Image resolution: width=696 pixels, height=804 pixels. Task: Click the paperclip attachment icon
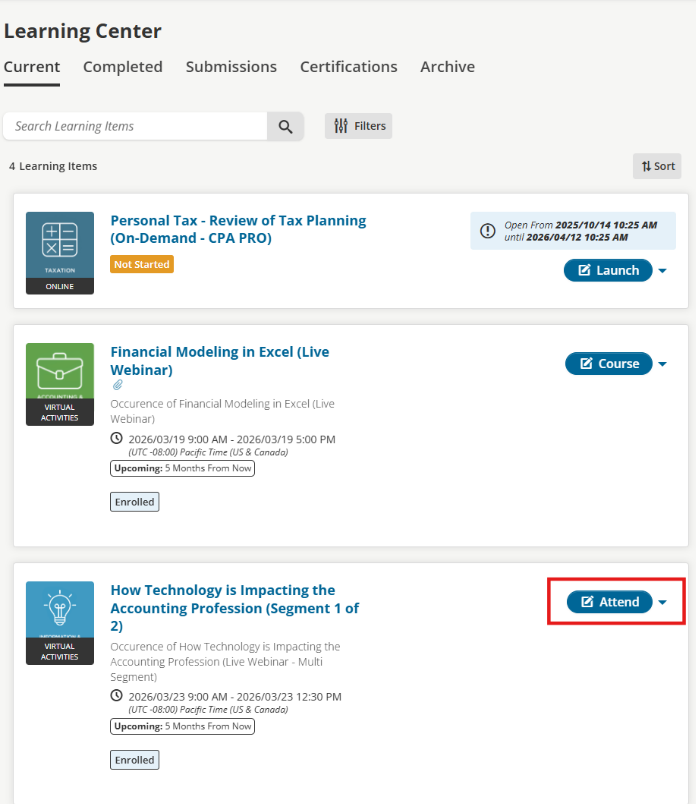(117, 385)
